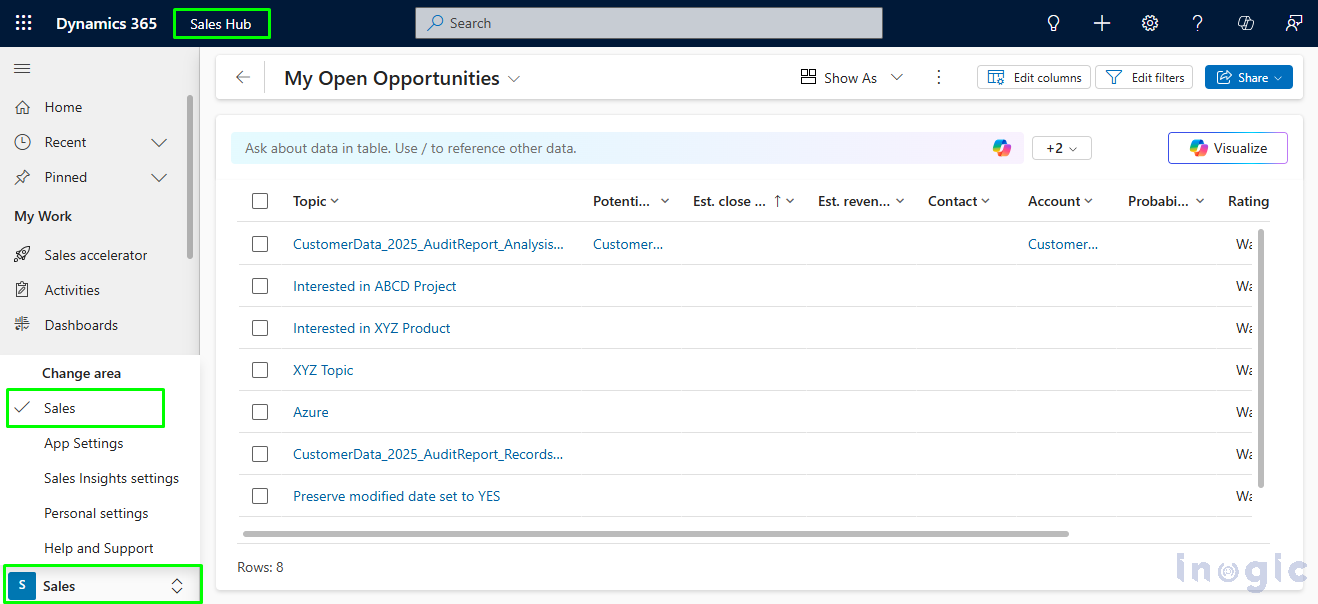Select Help and Support area
The image size is (1318, 604).
pyautogui.click(x=99, y=548)
